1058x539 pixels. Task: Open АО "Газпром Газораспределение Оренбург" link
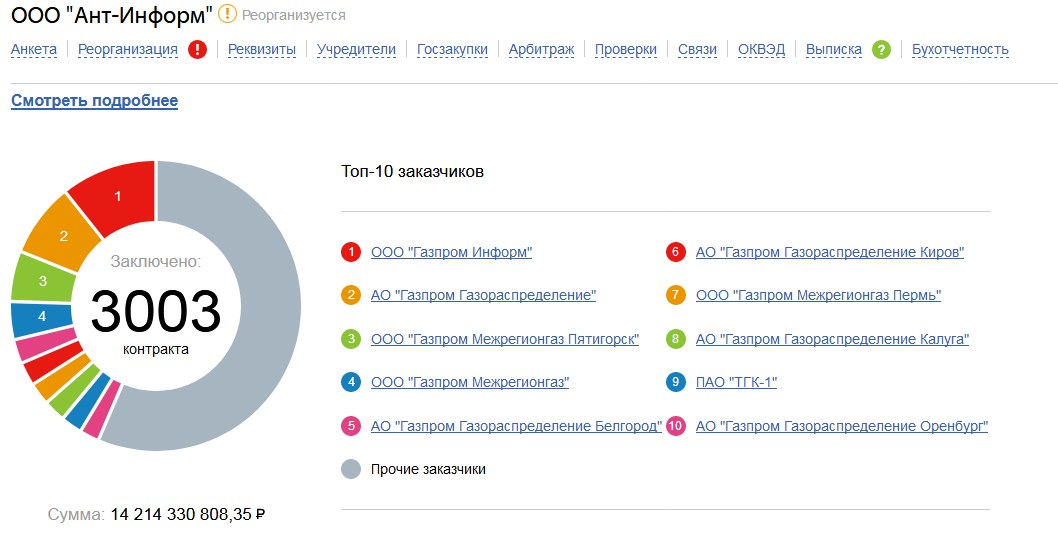coord(841,426)
